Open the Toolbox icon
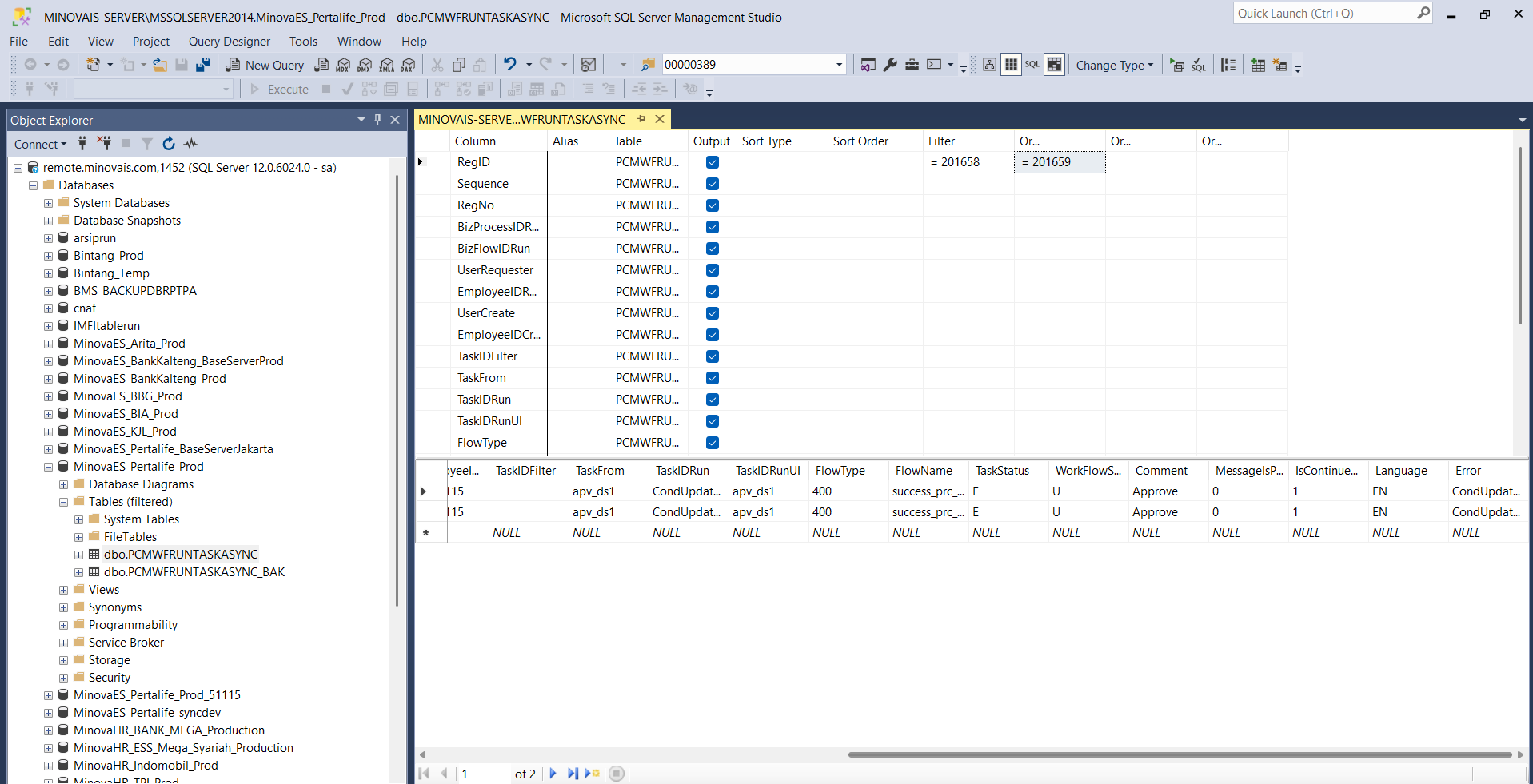 (x=912, y=65)
